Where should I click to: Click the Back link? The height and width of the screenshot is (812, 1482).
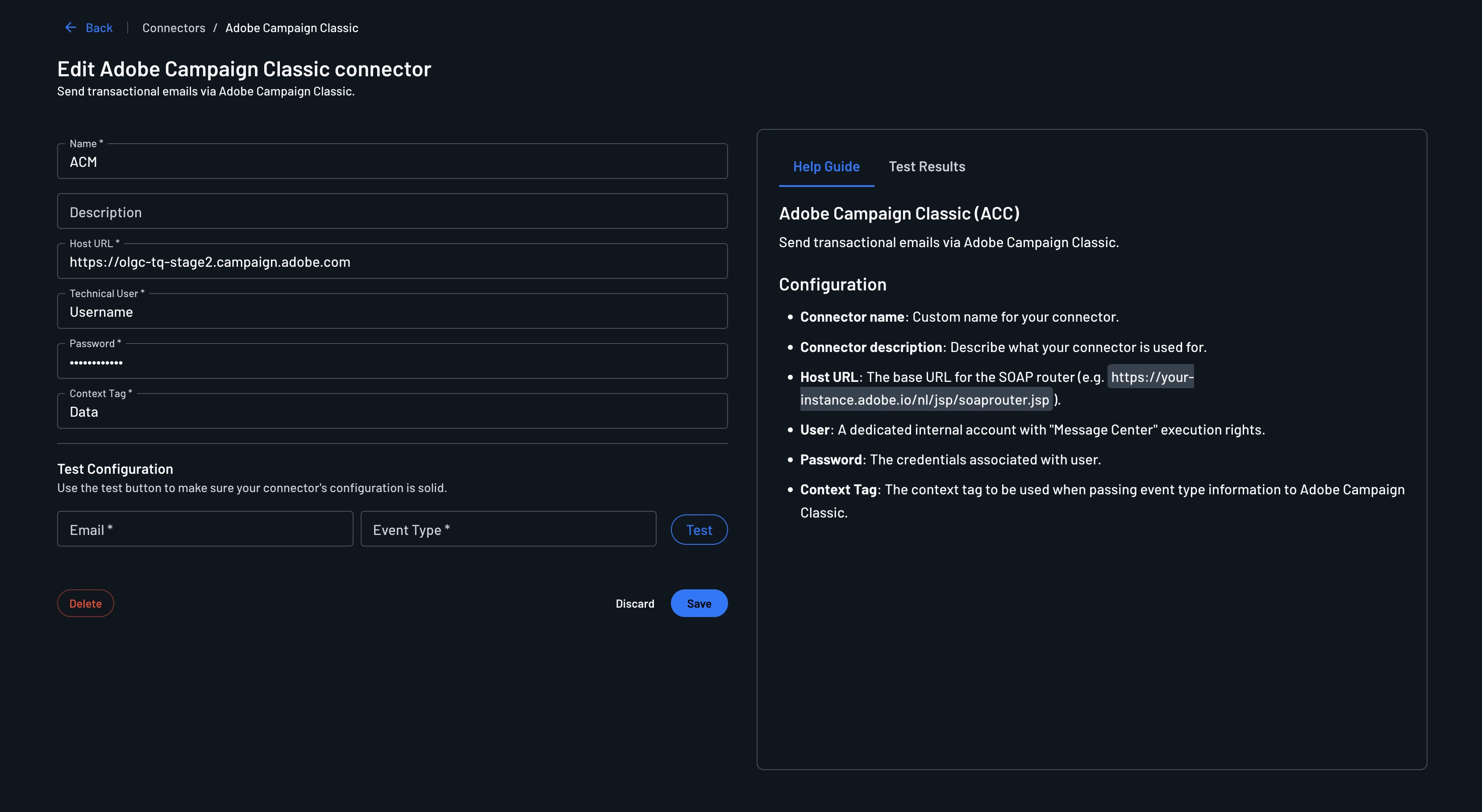tap(99, 27)
